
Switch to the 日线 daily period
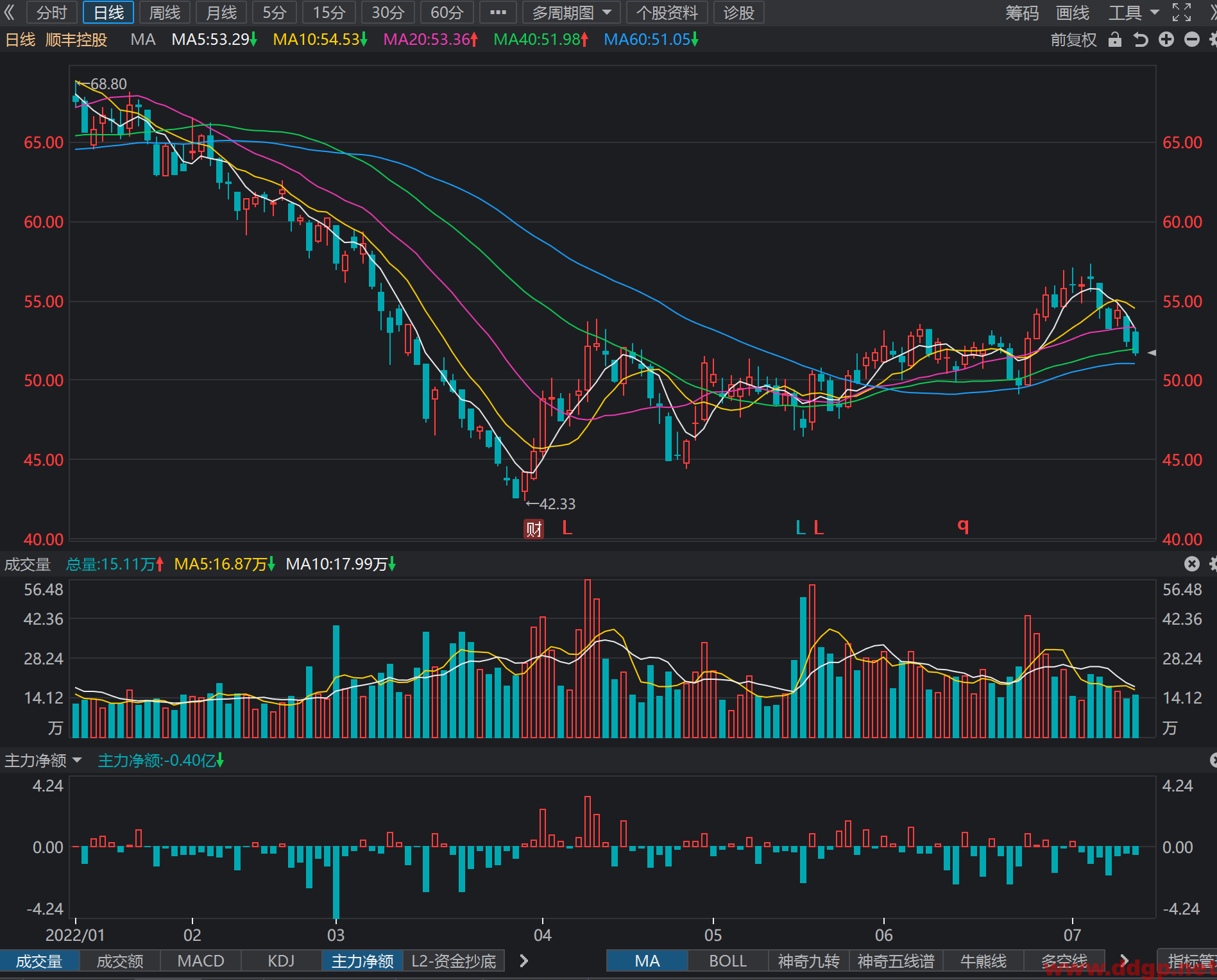[x=108, y=12]
